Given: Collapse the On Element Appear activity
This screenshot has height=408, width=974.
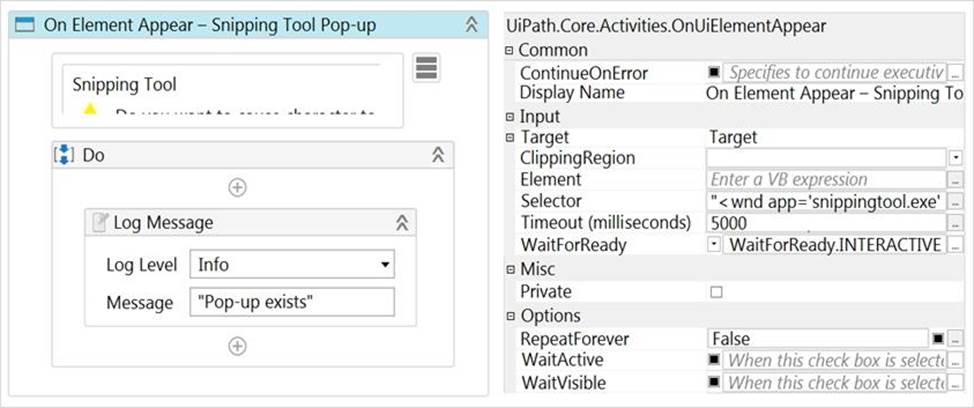Looking at the screenshot, I should (x=471, y=25).
